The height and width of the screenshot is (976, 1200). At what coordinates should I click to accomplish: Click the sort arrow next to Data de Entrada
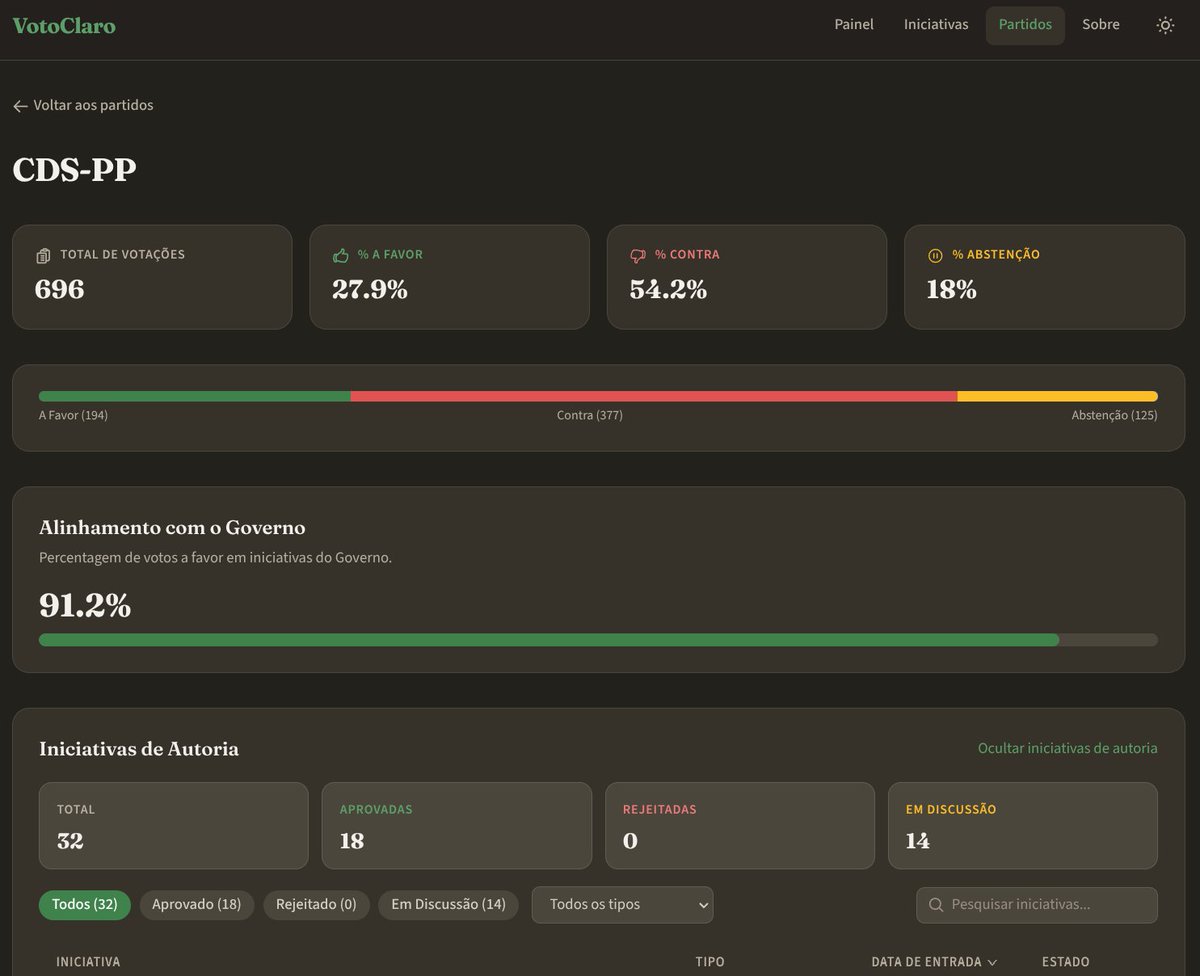pos(992,962)
